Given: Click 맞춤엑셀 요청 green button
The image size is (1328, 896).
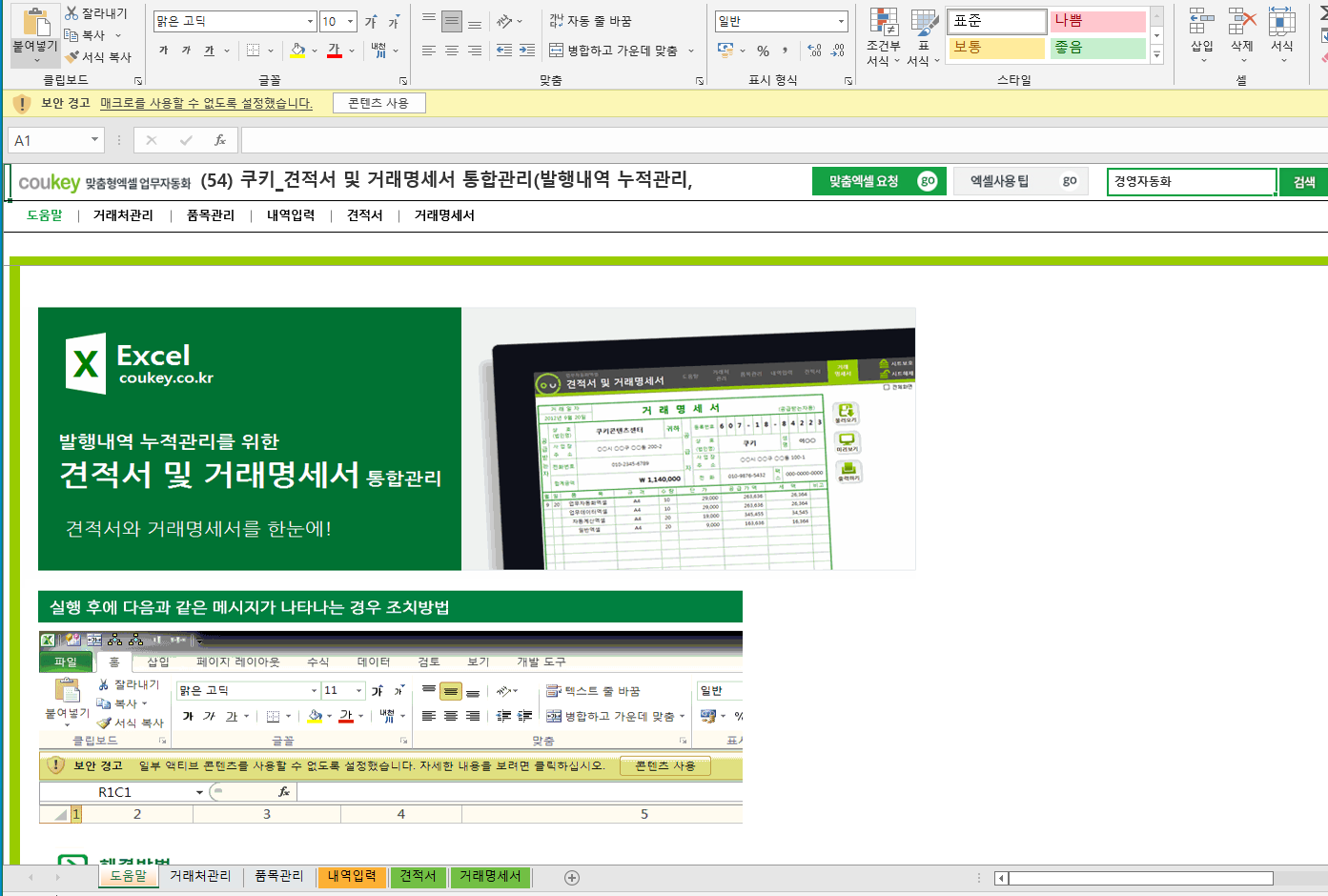Looking at the screenshot, I should pos(879,181).
